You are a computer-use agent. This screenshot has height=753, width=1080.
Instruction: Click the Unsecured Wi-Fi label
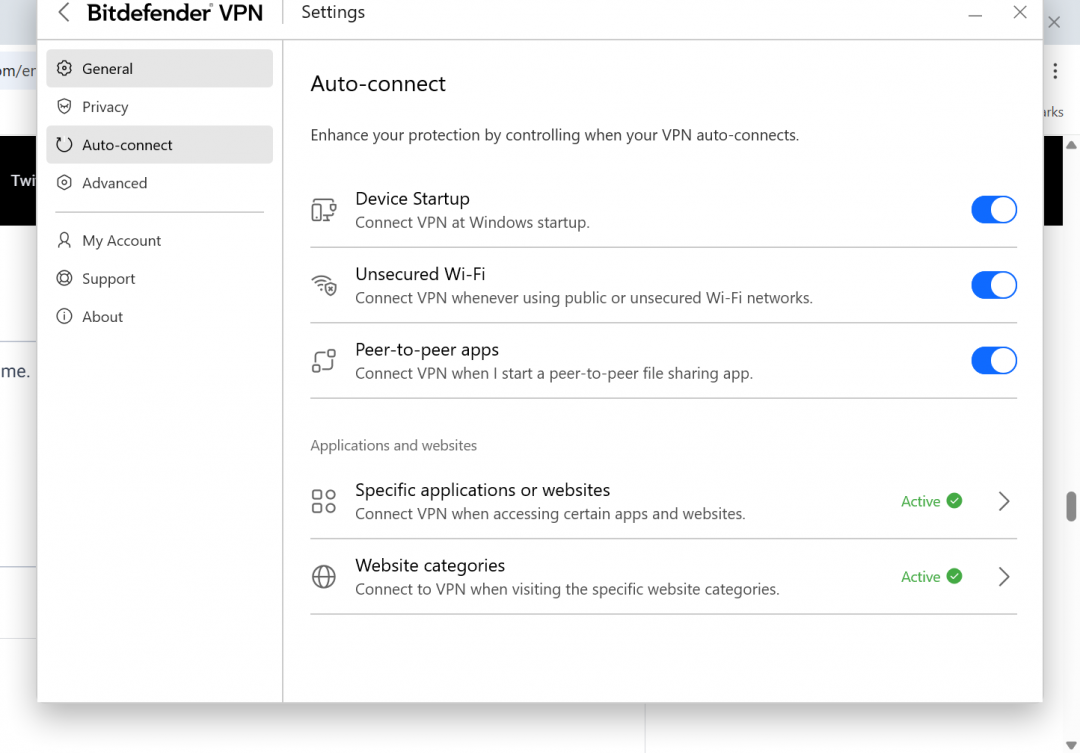click(420, 274)
